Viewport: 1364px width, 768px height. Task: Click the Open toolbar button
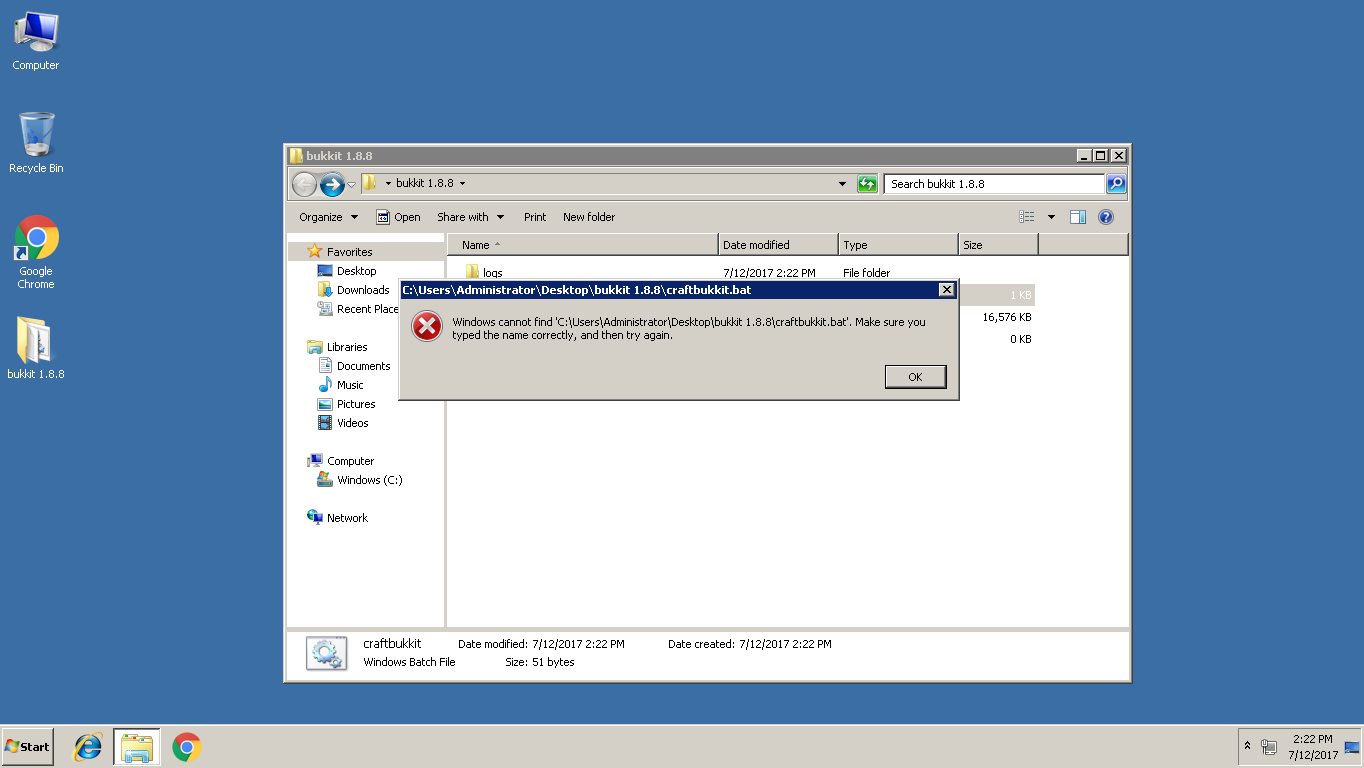(x=398, y=217)
